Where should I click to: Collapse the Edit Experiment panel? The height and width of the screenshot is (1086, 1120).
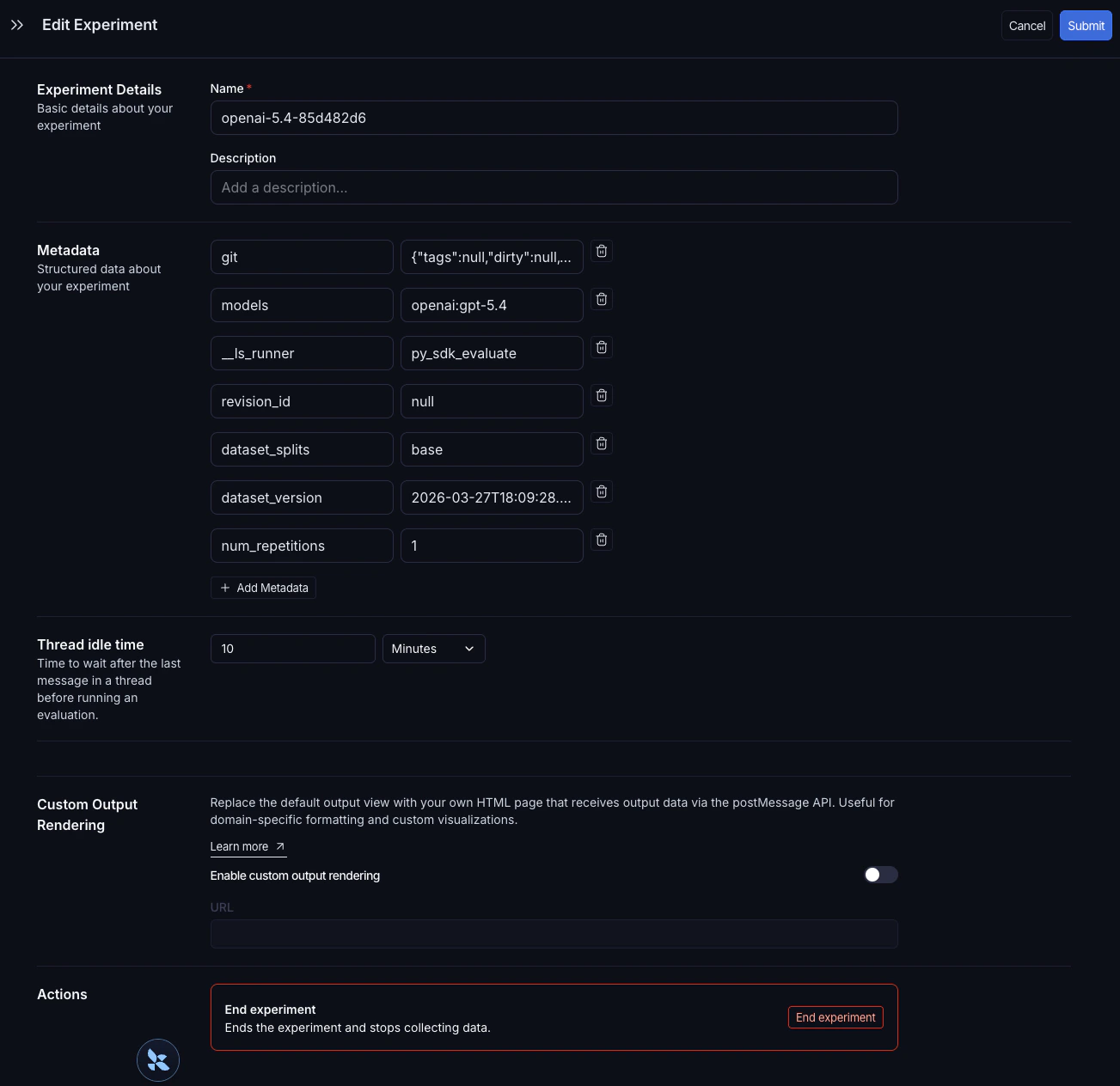(17, 25)
